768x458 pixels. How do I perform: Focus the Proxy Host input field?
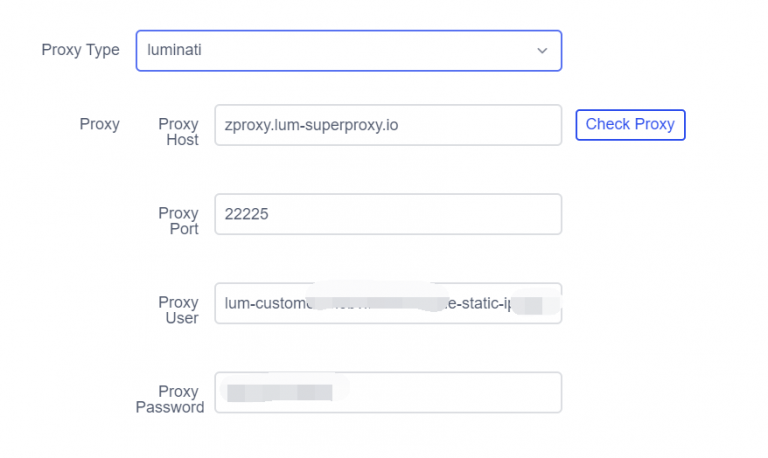[388, 125]
